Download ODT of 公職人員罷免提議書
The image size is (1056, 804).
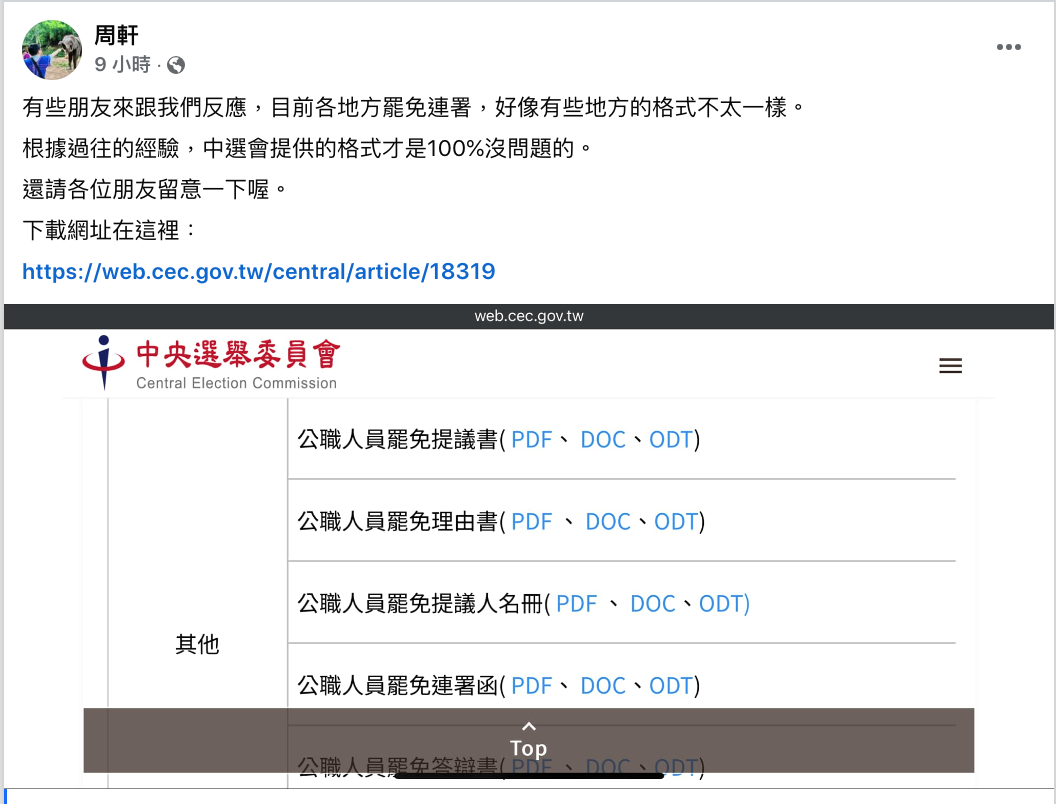tap(671, 440)
